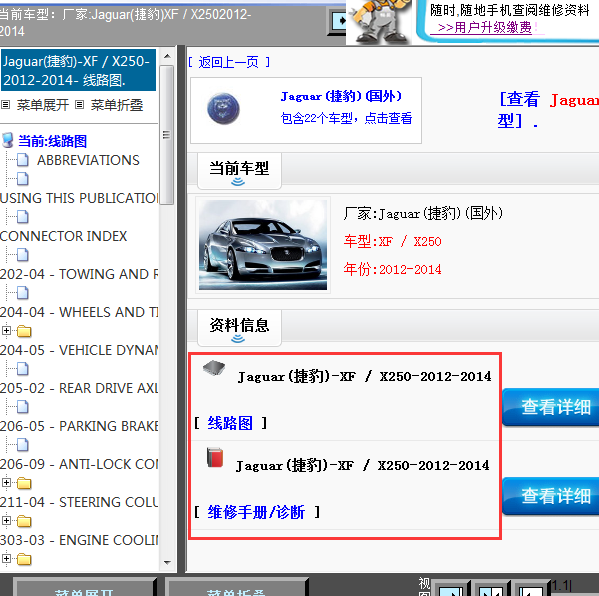Open 202-04 TOWING AND entry
Screen dimensions: 599x596
point(79,274)
